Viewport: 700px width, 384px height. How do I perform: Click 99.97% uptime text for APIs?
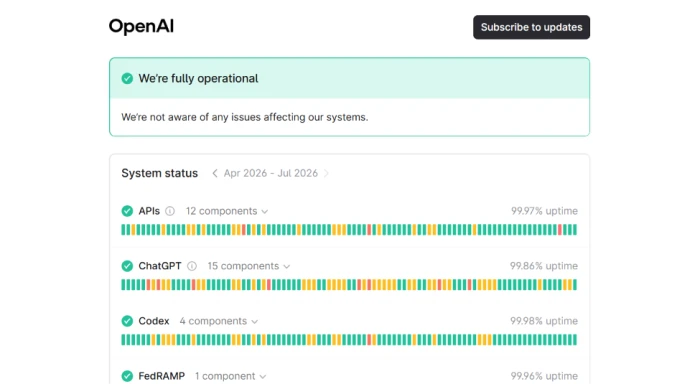click(x=544, y=211)
